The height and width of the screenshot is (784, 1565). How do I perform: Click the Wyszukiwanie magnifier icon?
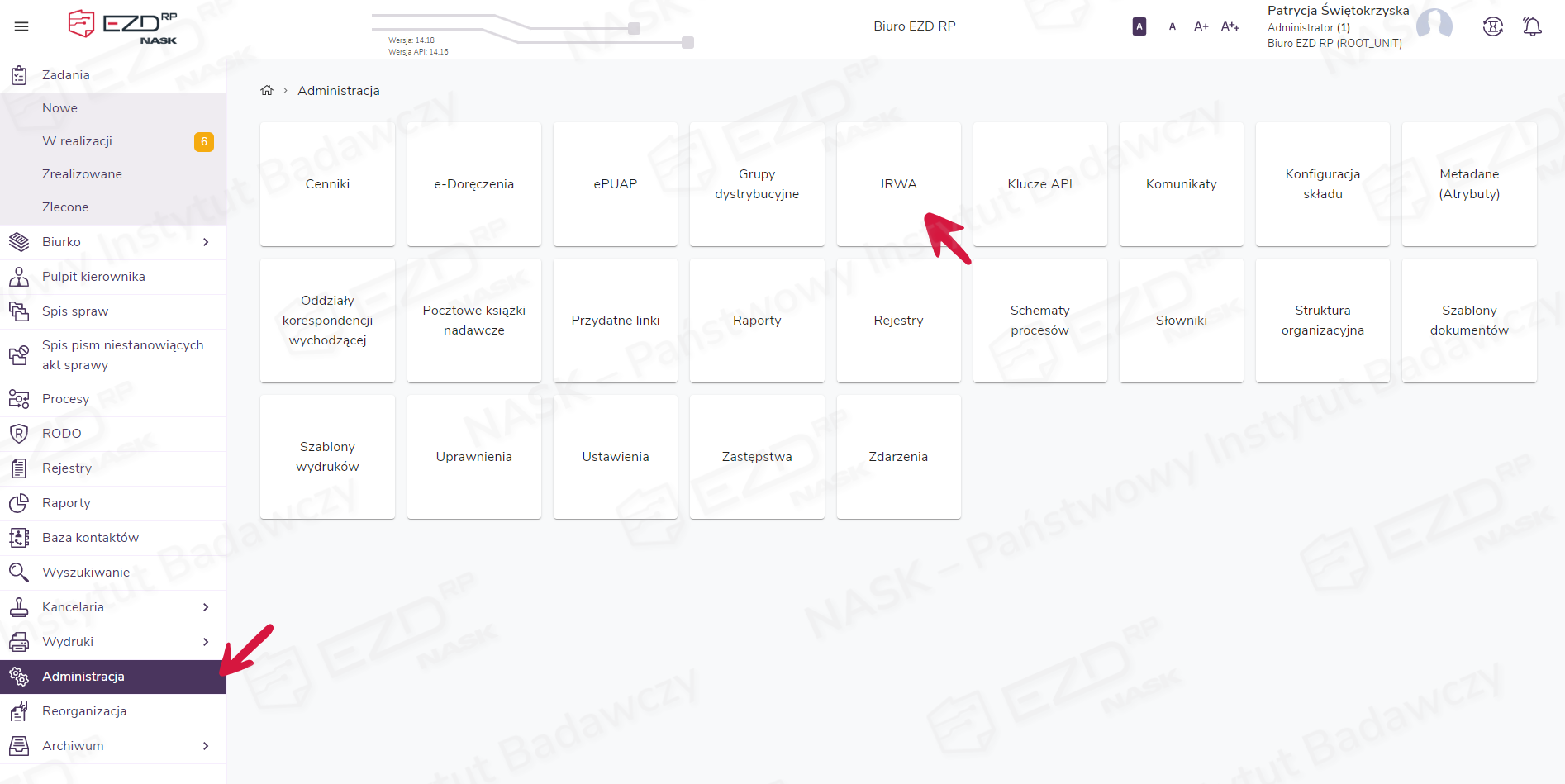click(x=19, y=573)
